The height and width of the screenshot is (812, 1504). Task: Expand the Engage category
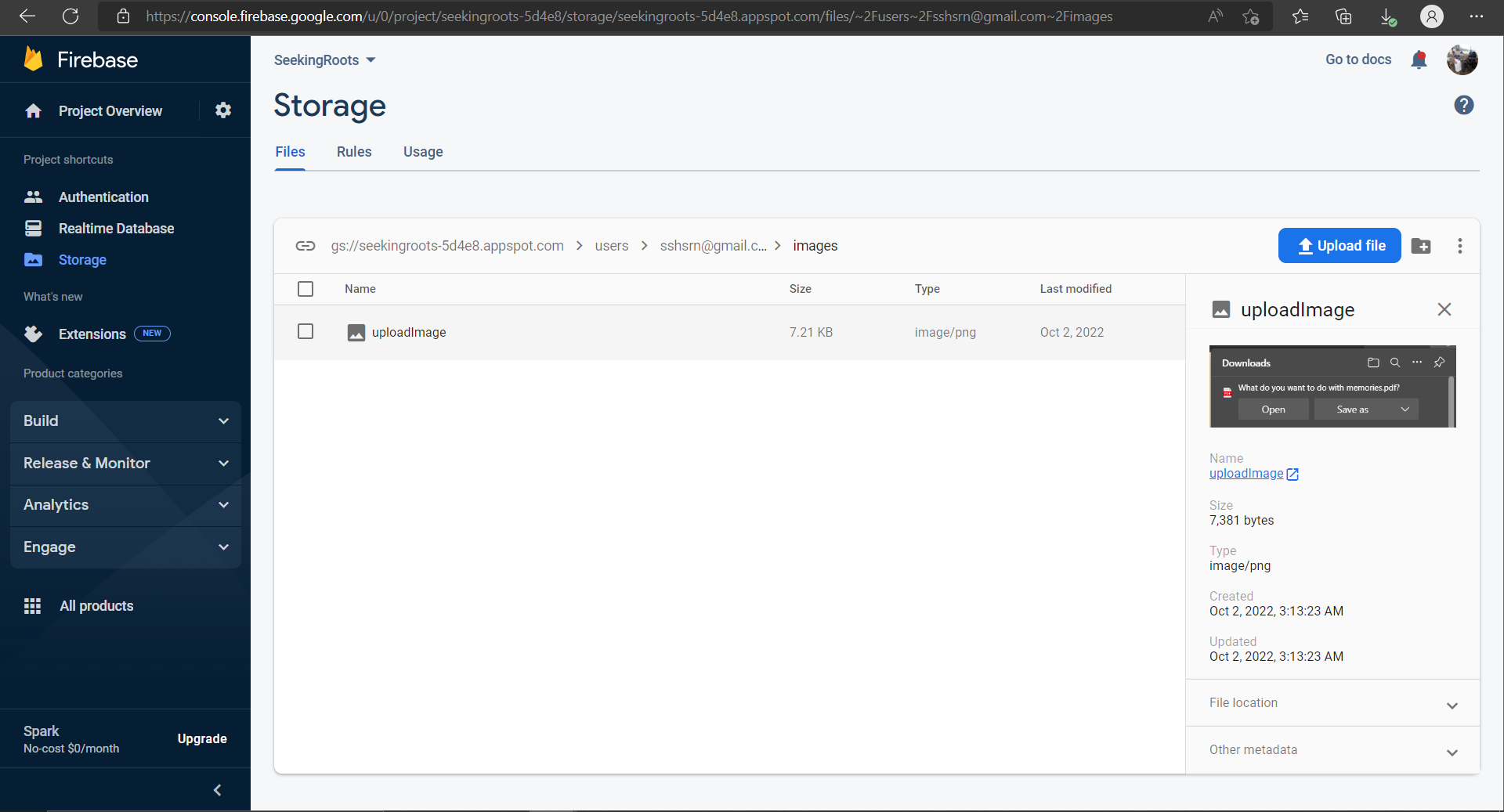(125, 547)
